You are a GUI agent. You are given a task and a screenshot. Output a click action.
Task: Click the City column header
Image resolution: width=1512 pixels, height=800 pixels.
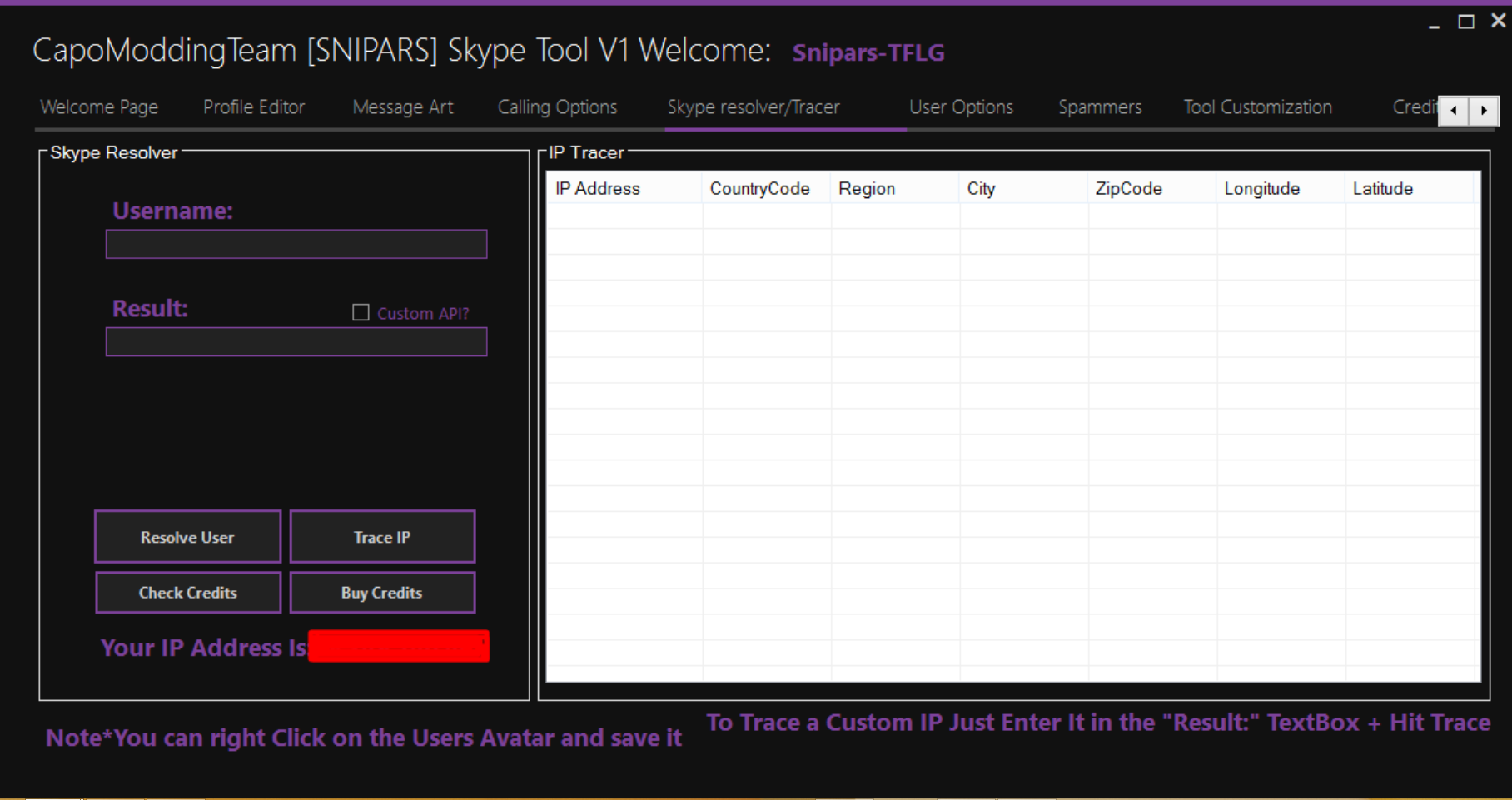click(x=1024, y=189)
